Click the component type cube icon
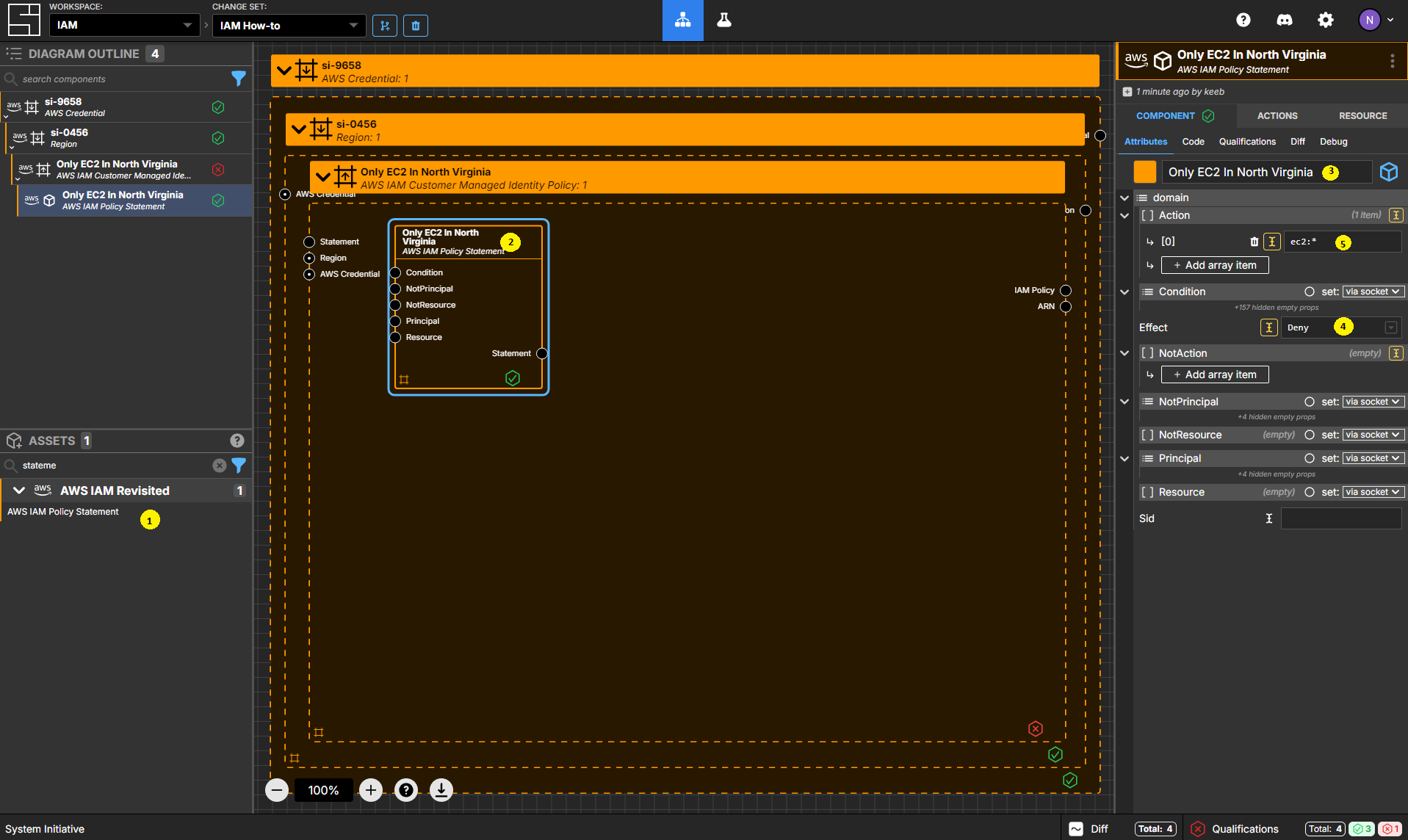The image size is (1408, 840). pyautogui.click(x=1389, y=172)
